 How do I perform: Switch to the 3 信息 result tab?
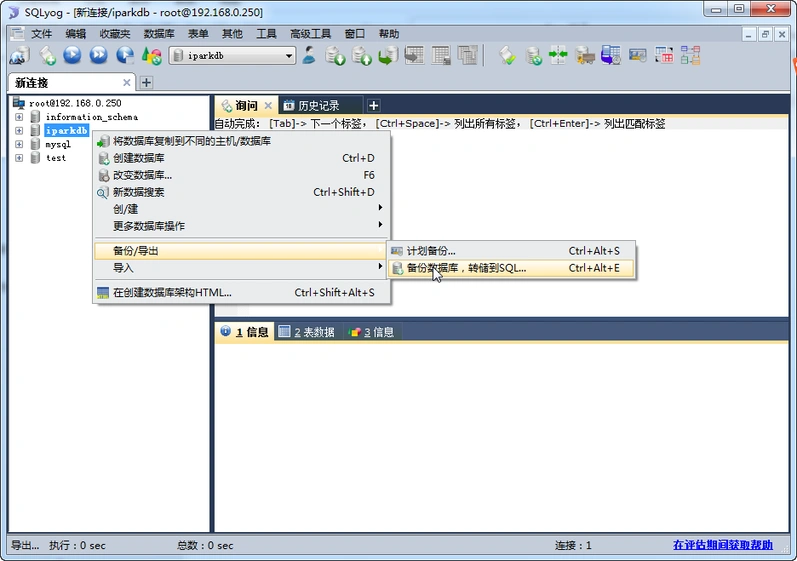(372, 332)
